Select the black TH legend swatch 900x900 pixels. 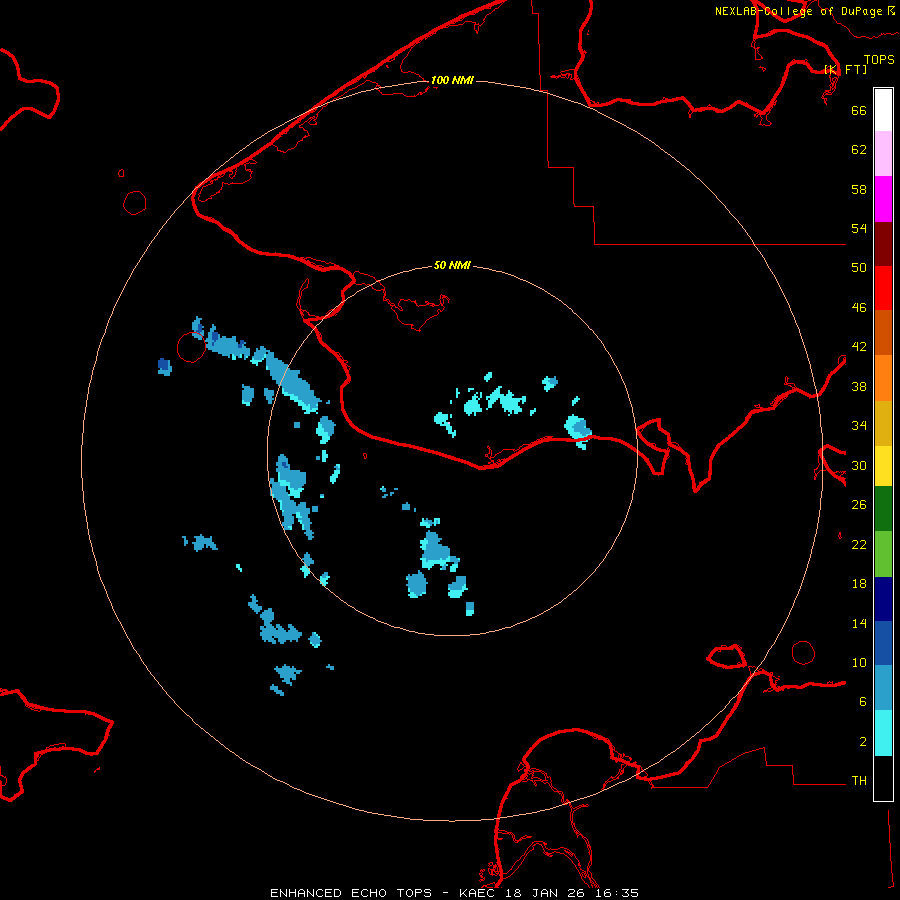coord(883,778)
